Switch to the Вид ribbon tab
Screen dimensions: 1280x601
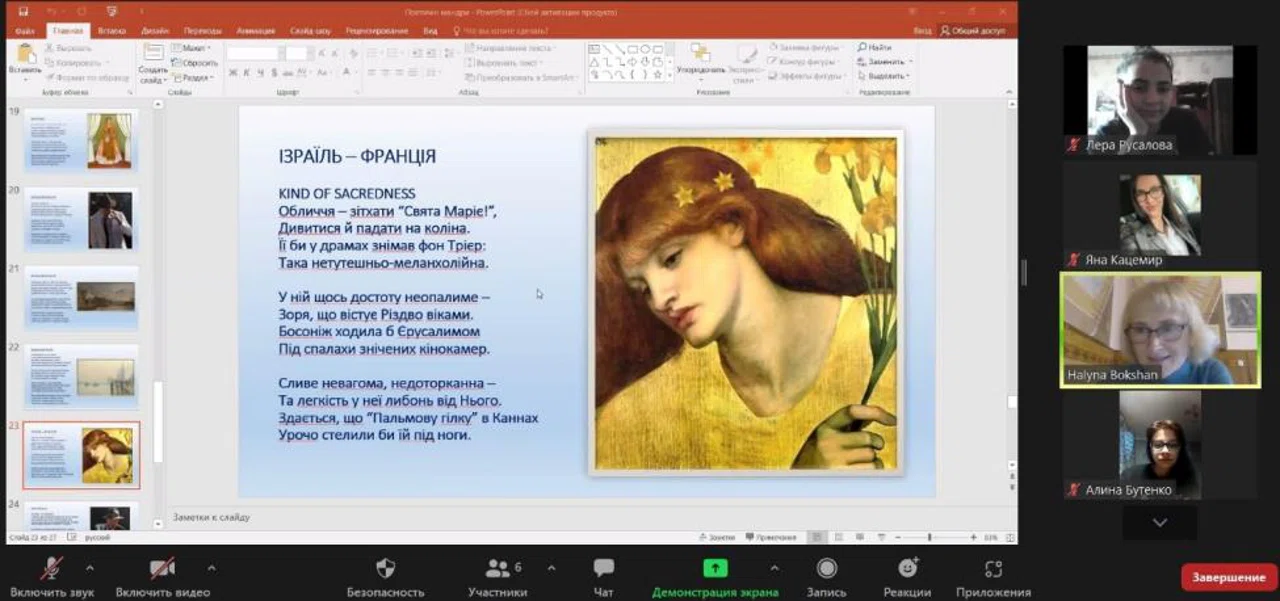430,31
